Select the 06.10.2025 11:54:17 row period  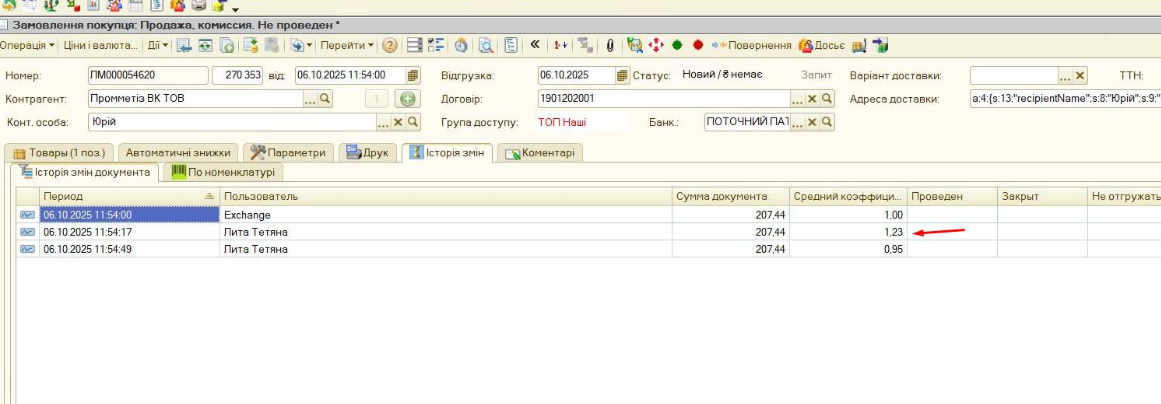coord(129,232)
